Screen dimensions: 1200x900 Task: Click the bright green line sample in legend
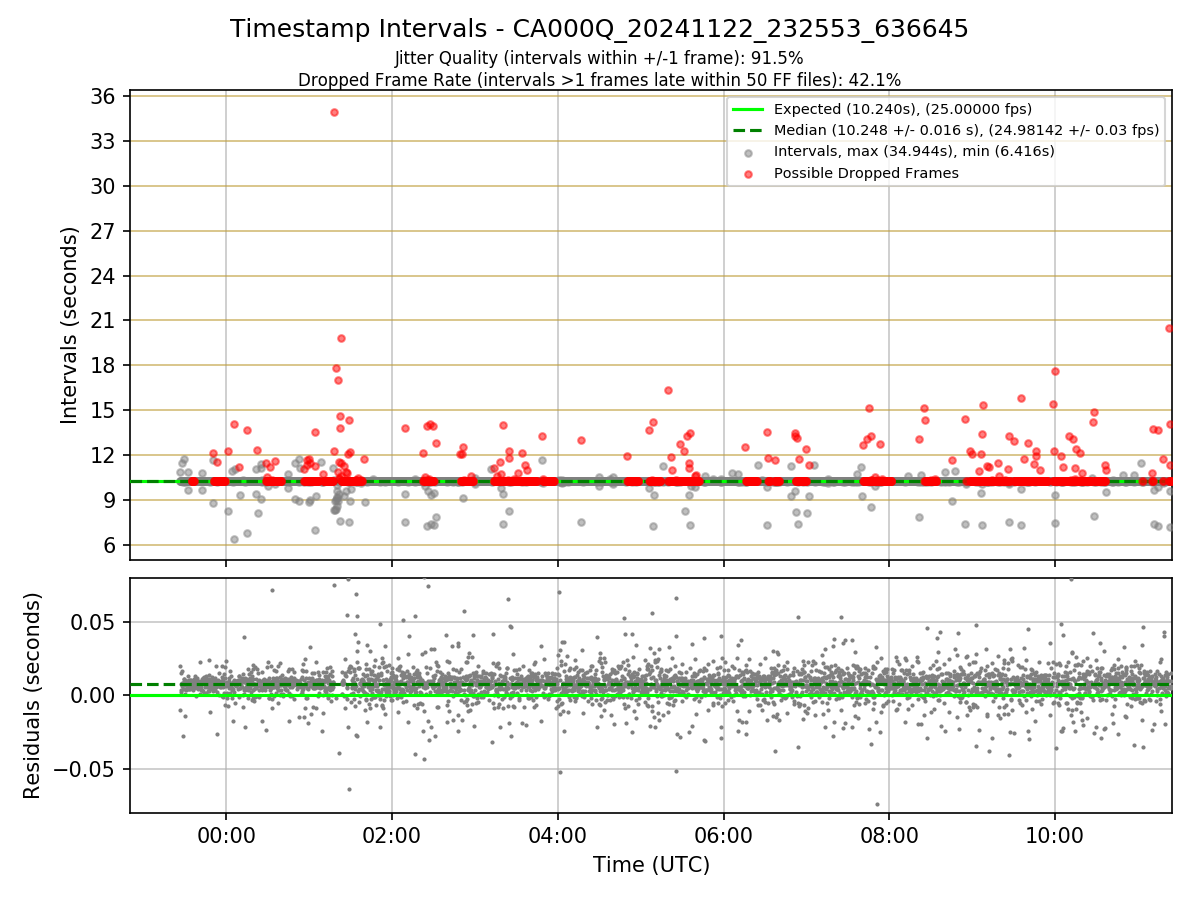click(748, 109)
